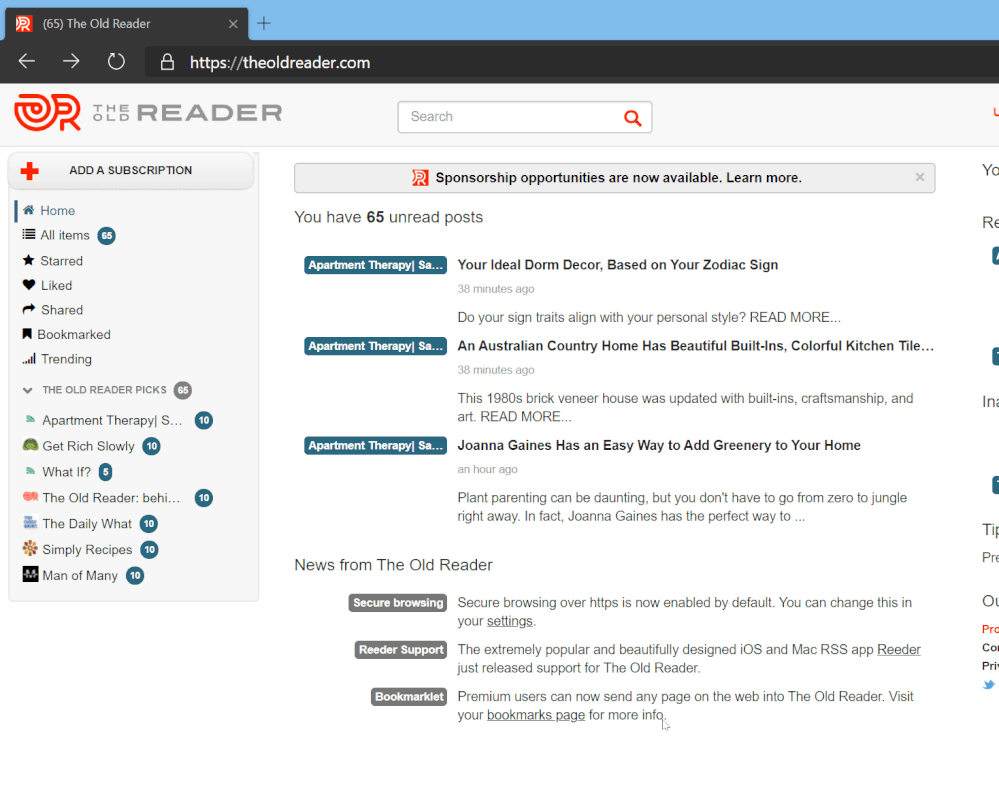This screenshot has height=787, width=999.
Task: Click the Liked heart icon
Action: click(x=28, y=285)
